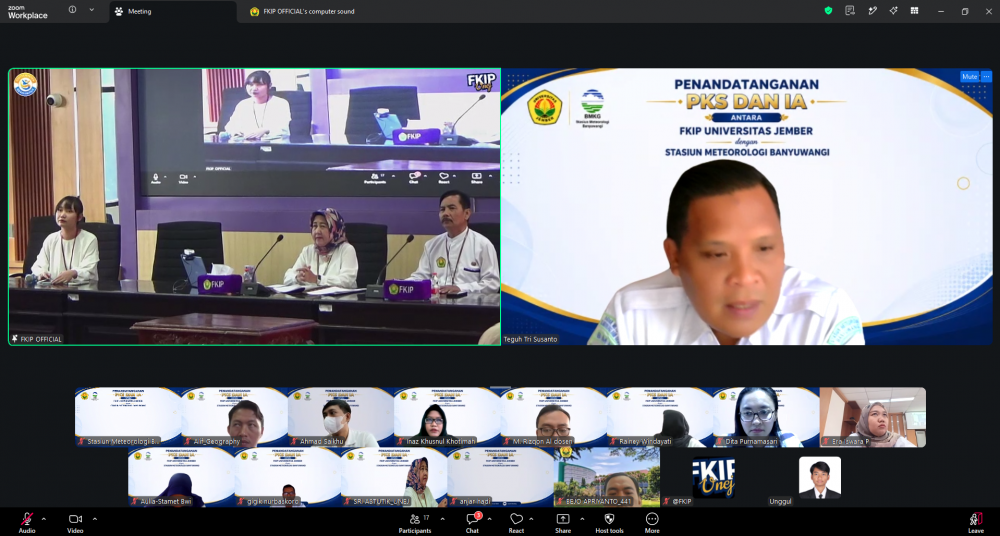The image size is (1000, 536).
Task: Select the M. Rizqon Al dosen tile
Action: [x=554, y=417]
